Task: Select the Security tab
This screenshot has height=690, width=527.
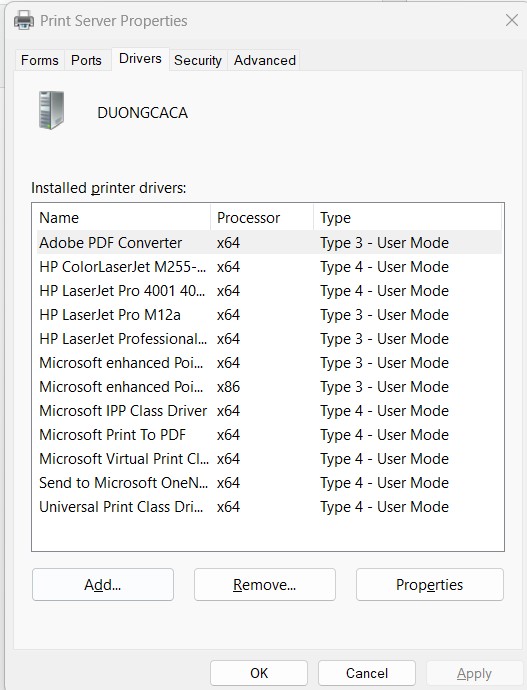Action: coord(198,60)
